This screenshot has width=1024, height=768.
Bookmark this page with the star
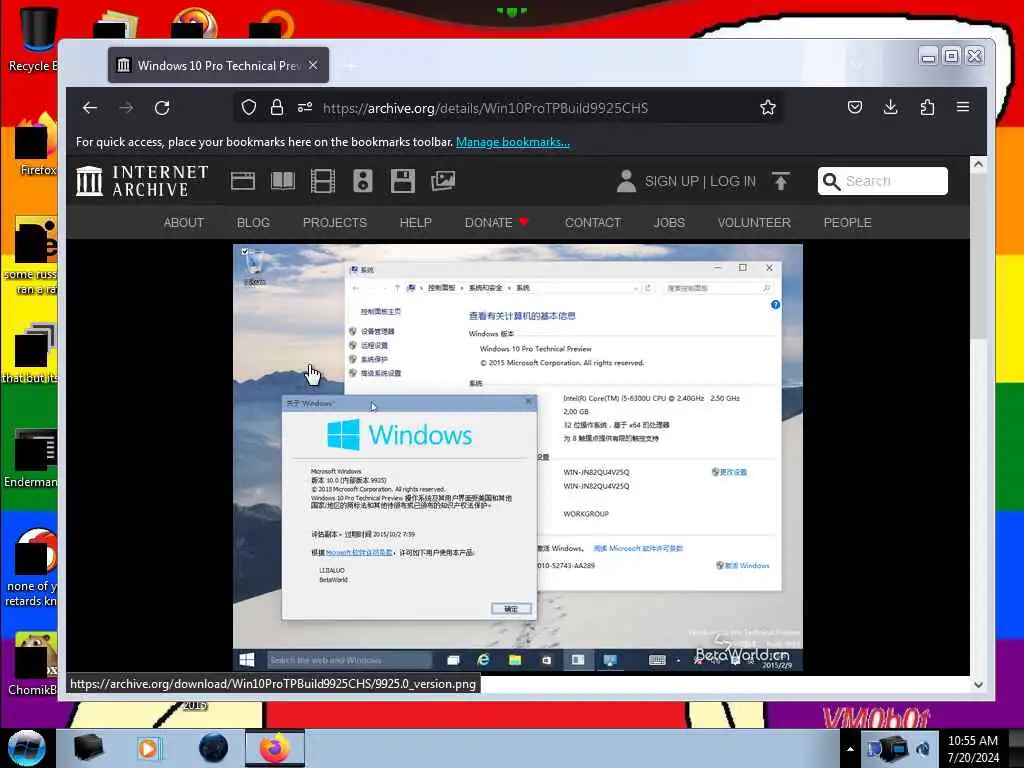768,107
